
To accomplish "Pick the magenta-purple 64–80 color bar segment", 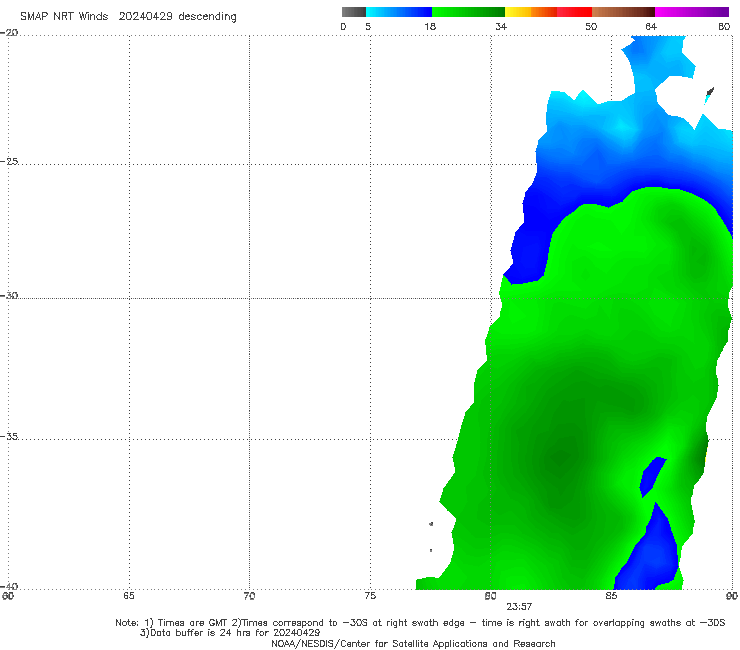I will (692, 12).
